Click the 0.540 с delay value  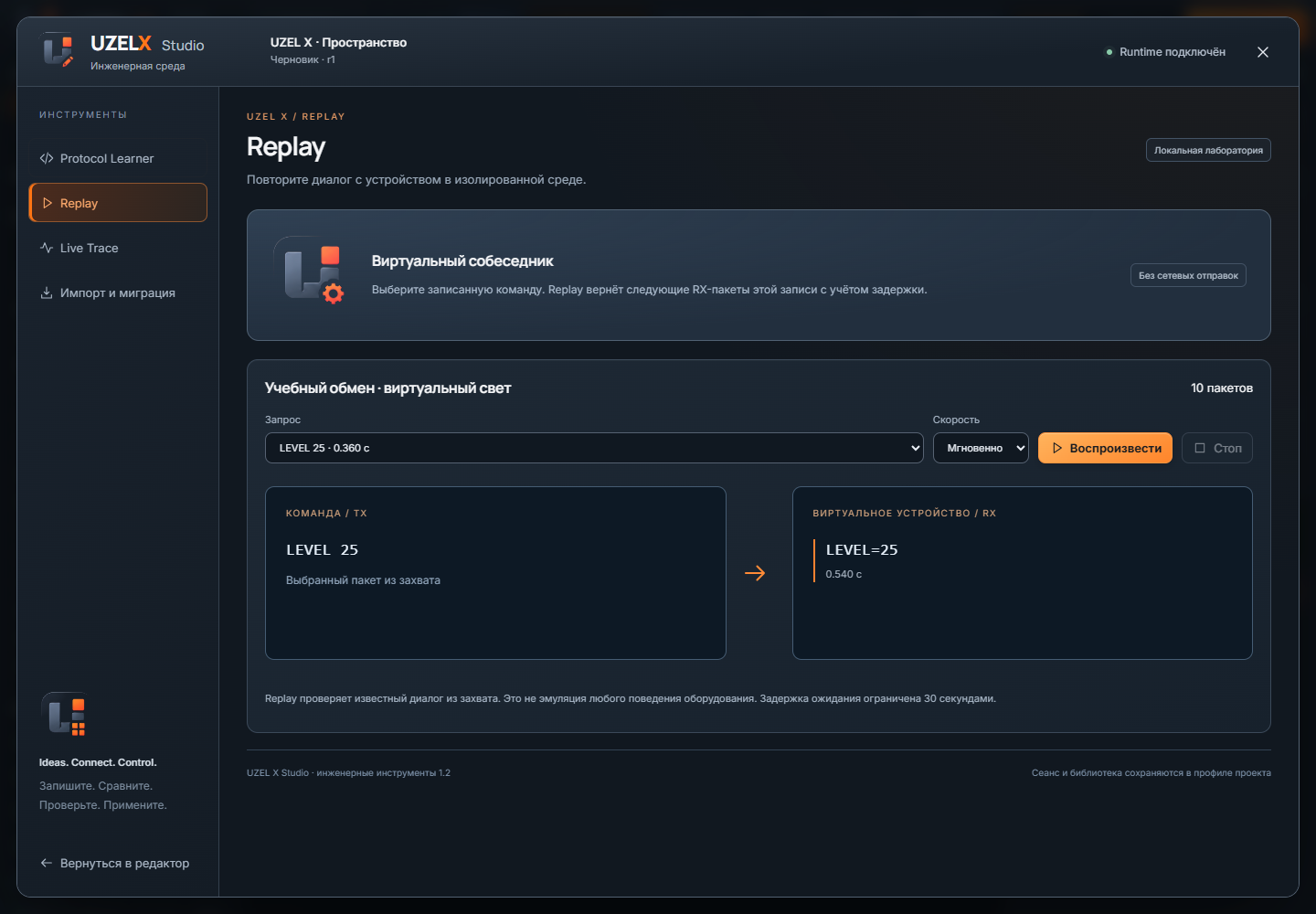pyautogui.click(x=844, y=574)
